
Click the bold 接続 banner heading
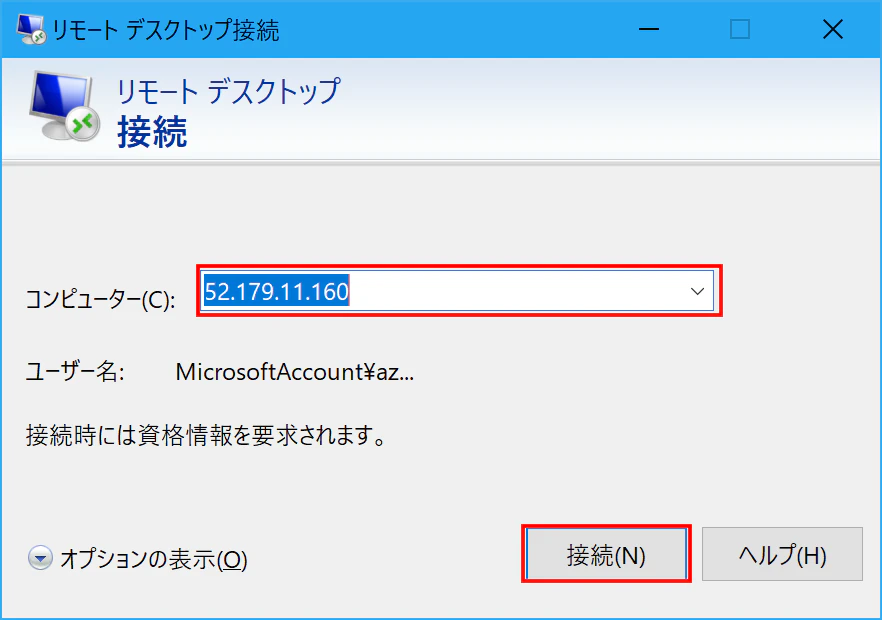tap(152, 132)
